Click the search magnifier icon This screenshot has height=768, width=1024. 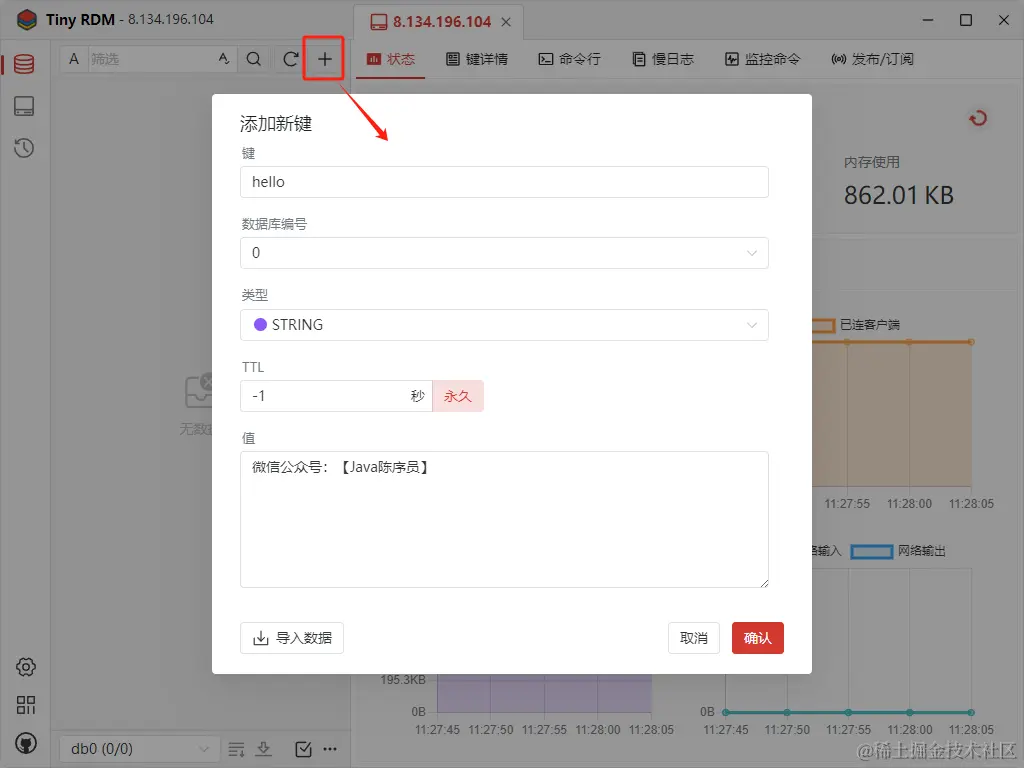[254, 59]
